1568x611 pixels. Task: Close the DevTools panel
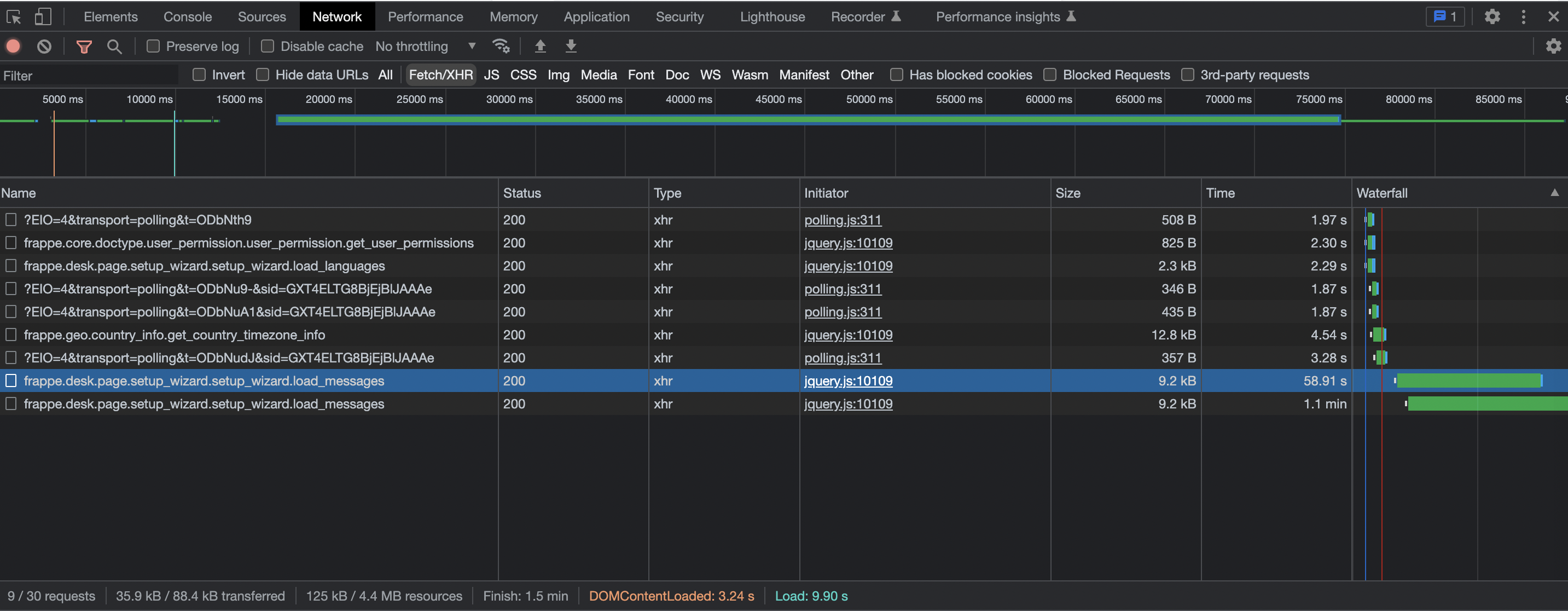[x=1553, y=16]
